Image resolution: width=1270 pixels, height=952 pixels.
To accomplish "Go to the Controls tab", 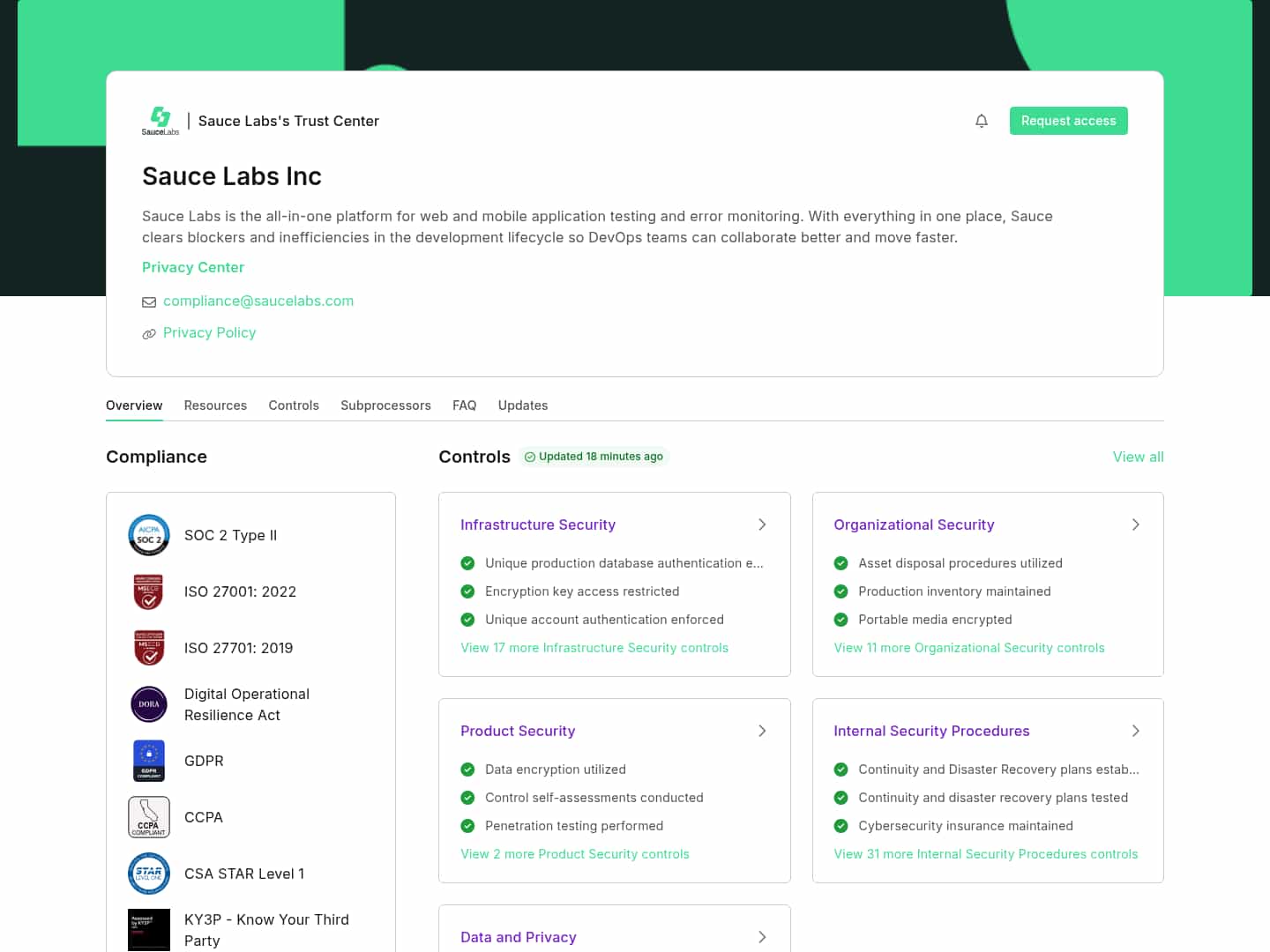I will pyautogui.click(x=294, y=405).
